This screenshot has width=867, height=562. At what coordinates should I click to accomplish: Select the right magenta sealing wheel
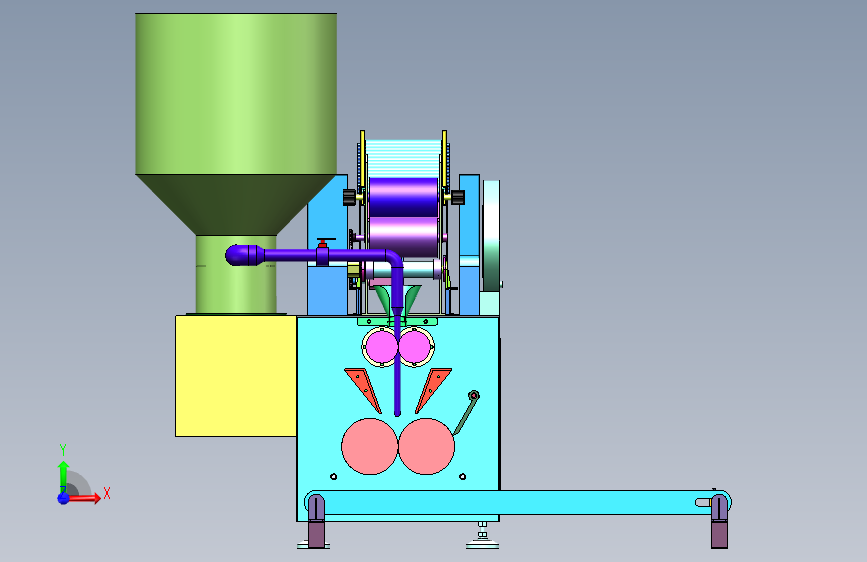click(415, 347)
